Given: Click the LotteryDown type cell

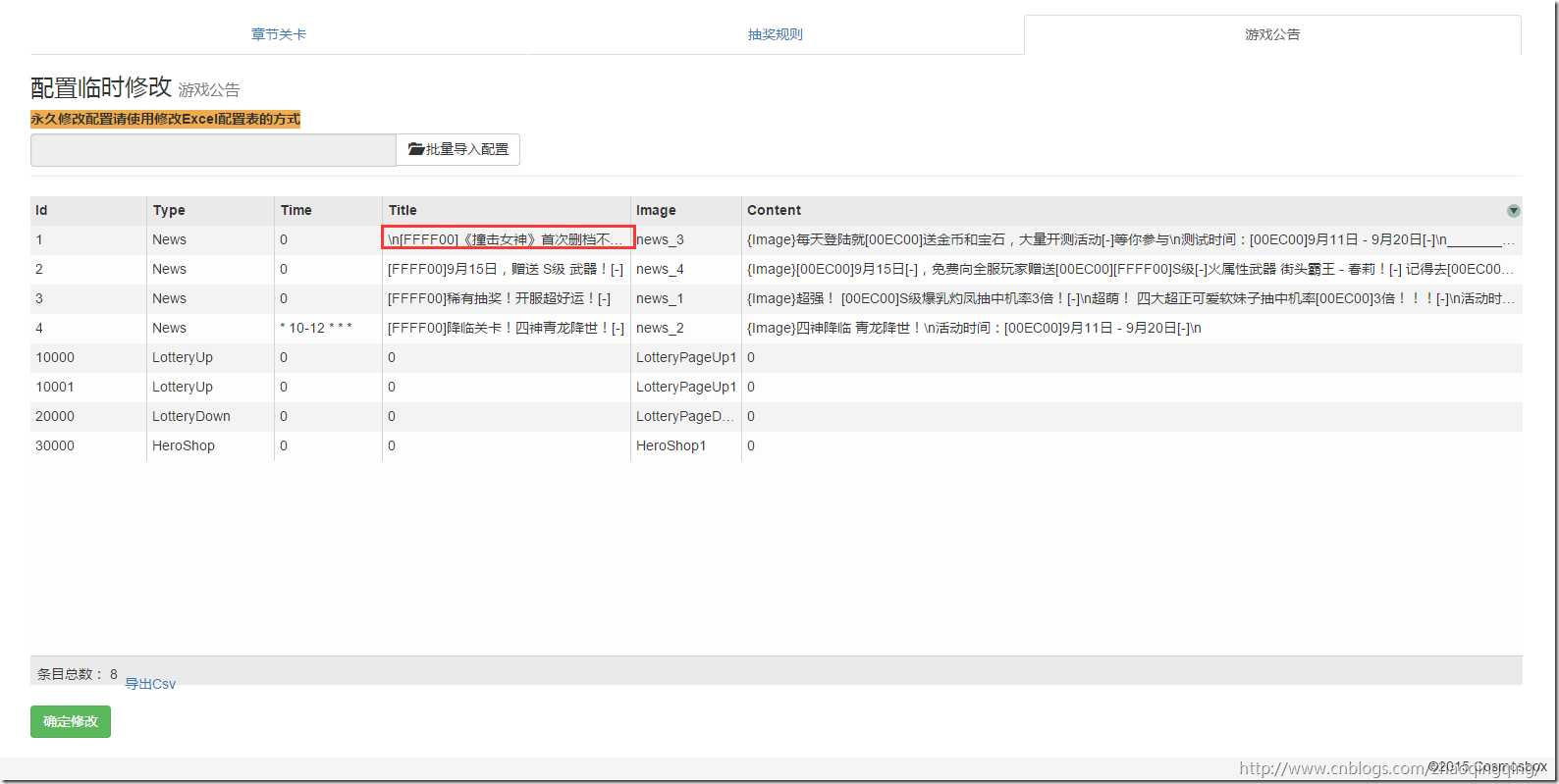Looking at the screenshot, I should [x=210, y=416].
